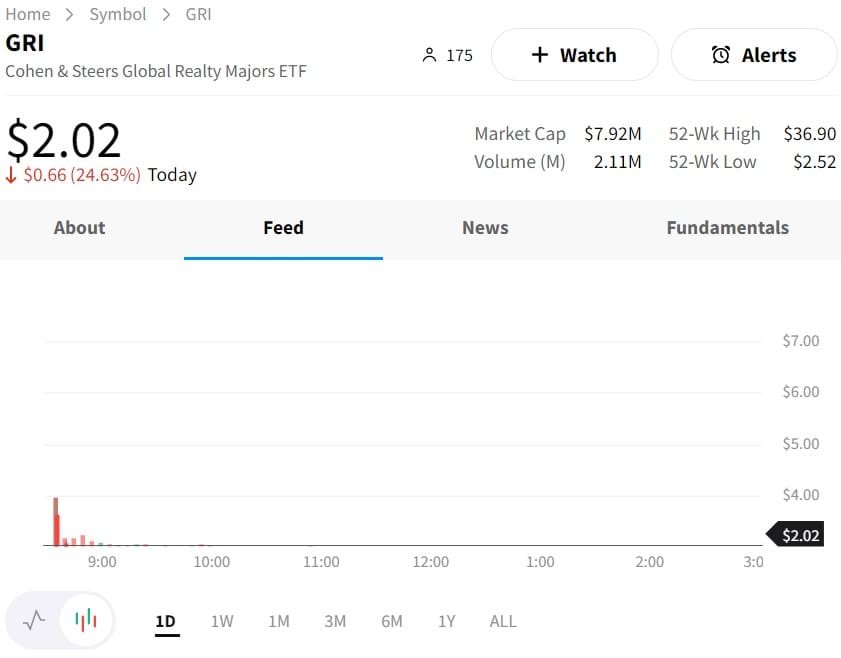
Task: Open the Symbol breadcrumb link
Action: point(118,14)
